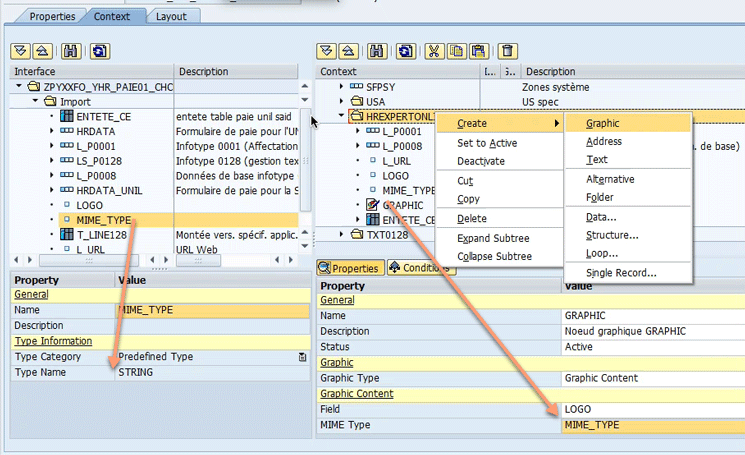The width and height of the screenshot is (745, 455).
Task: Click Copy icon in Context toolbar
Action: coord(456,50)
